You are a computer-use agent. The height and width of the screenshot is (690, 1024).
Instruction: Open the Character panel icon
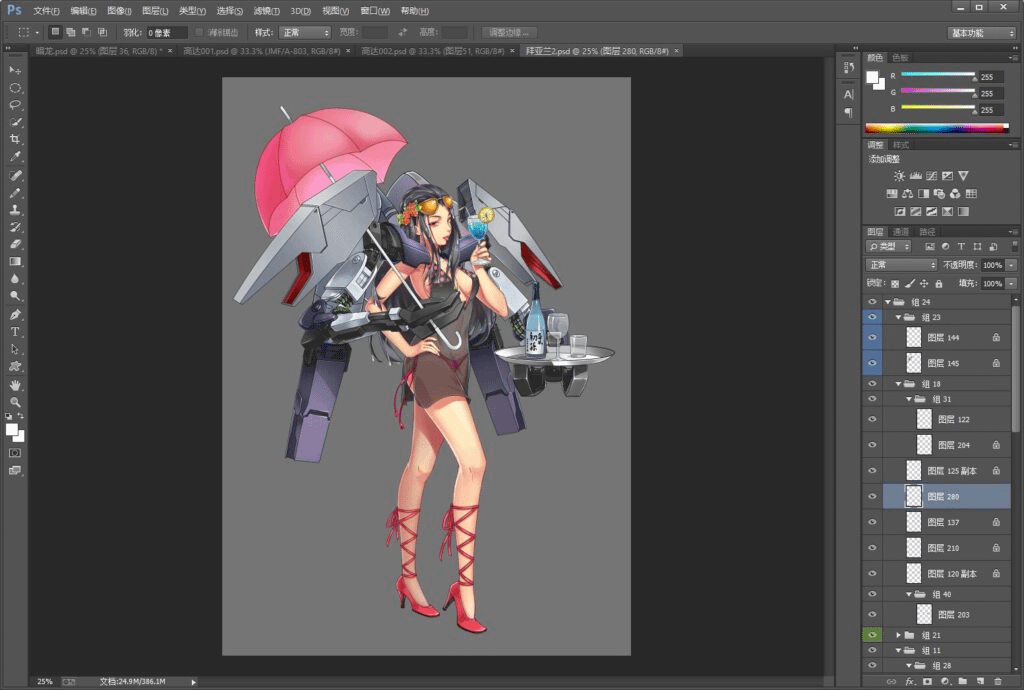pyautogui.click(x=848, y=95)
